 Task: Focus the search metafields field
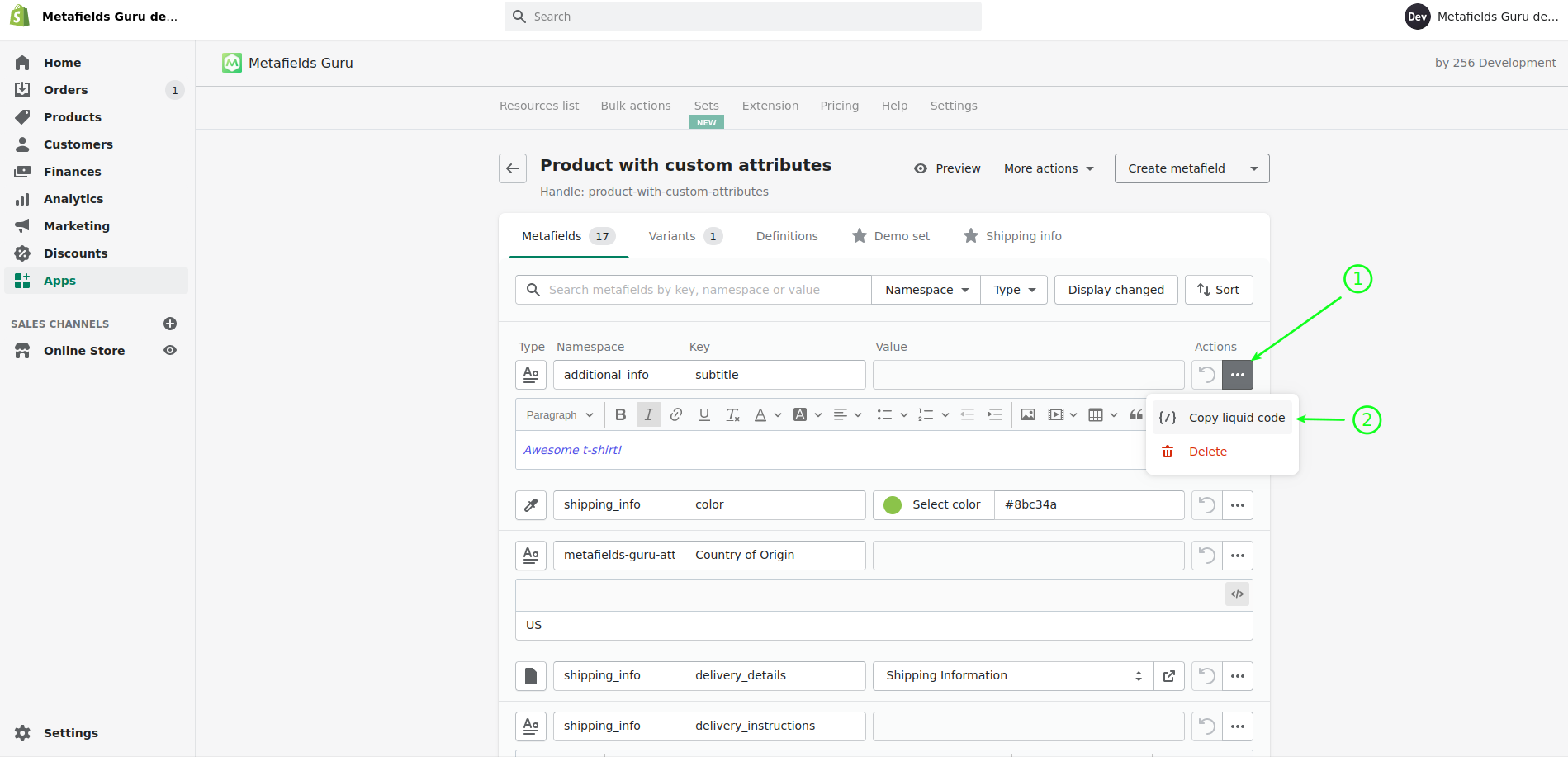click(694, 290)
